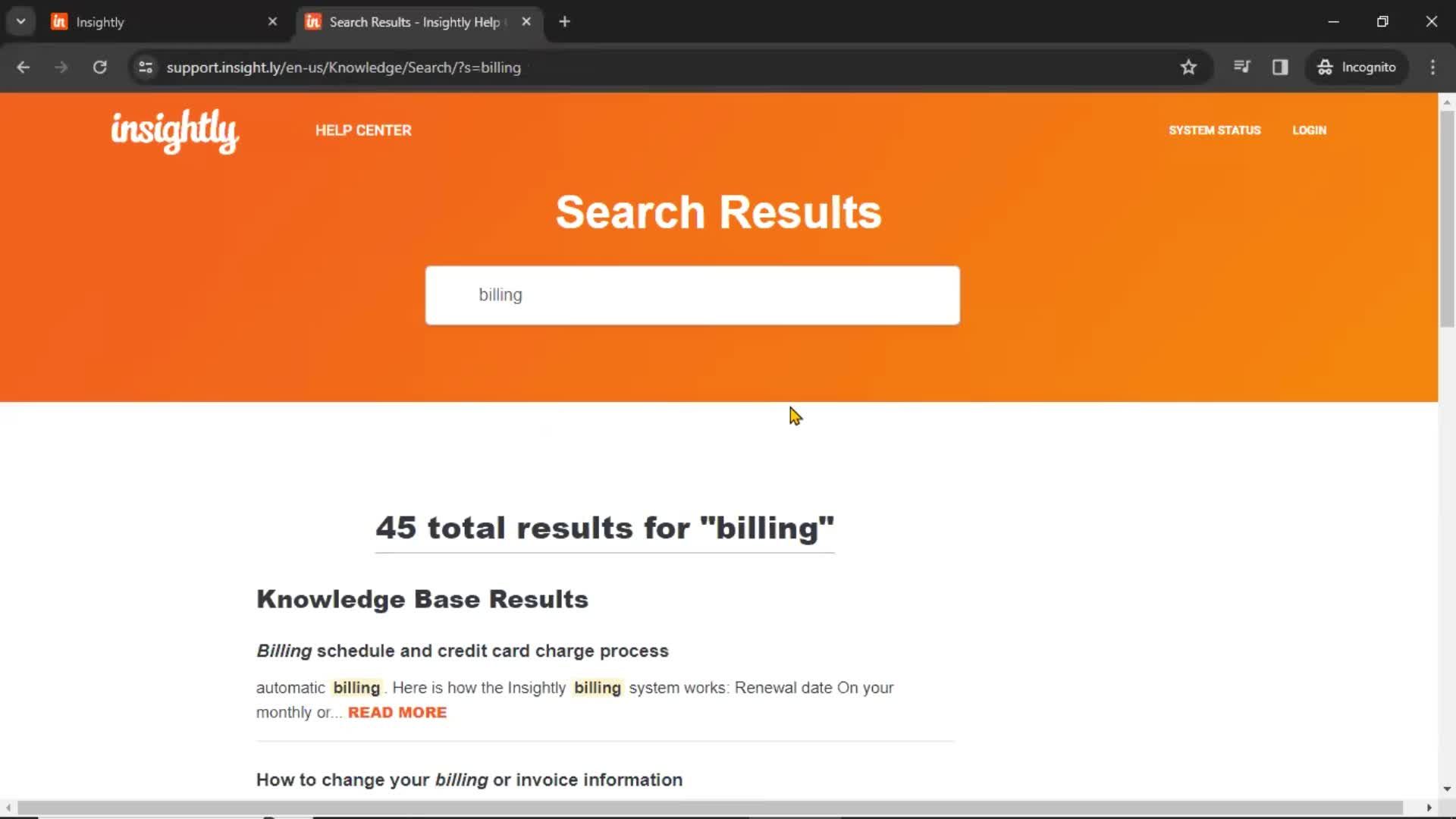Restore down the browser window
Screen dimensions: 1456x819
tap(1382, 22)
